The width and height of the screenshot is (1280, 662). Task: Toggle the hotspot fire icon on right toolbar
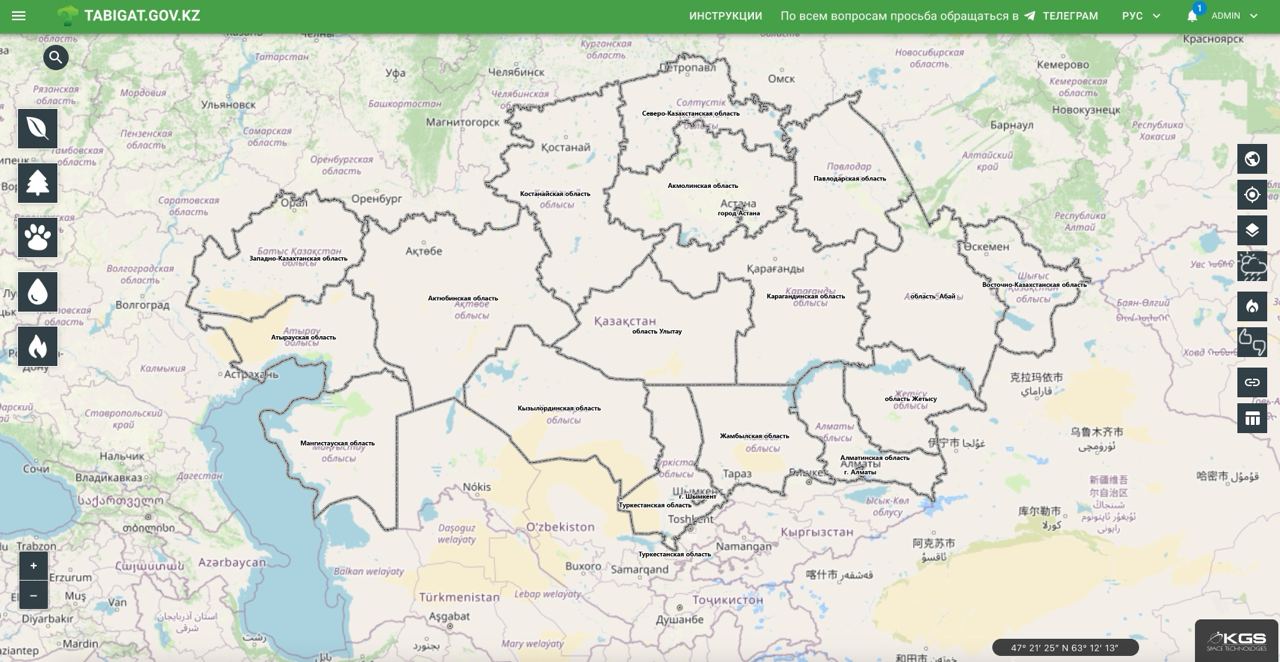pos(1252,306)
